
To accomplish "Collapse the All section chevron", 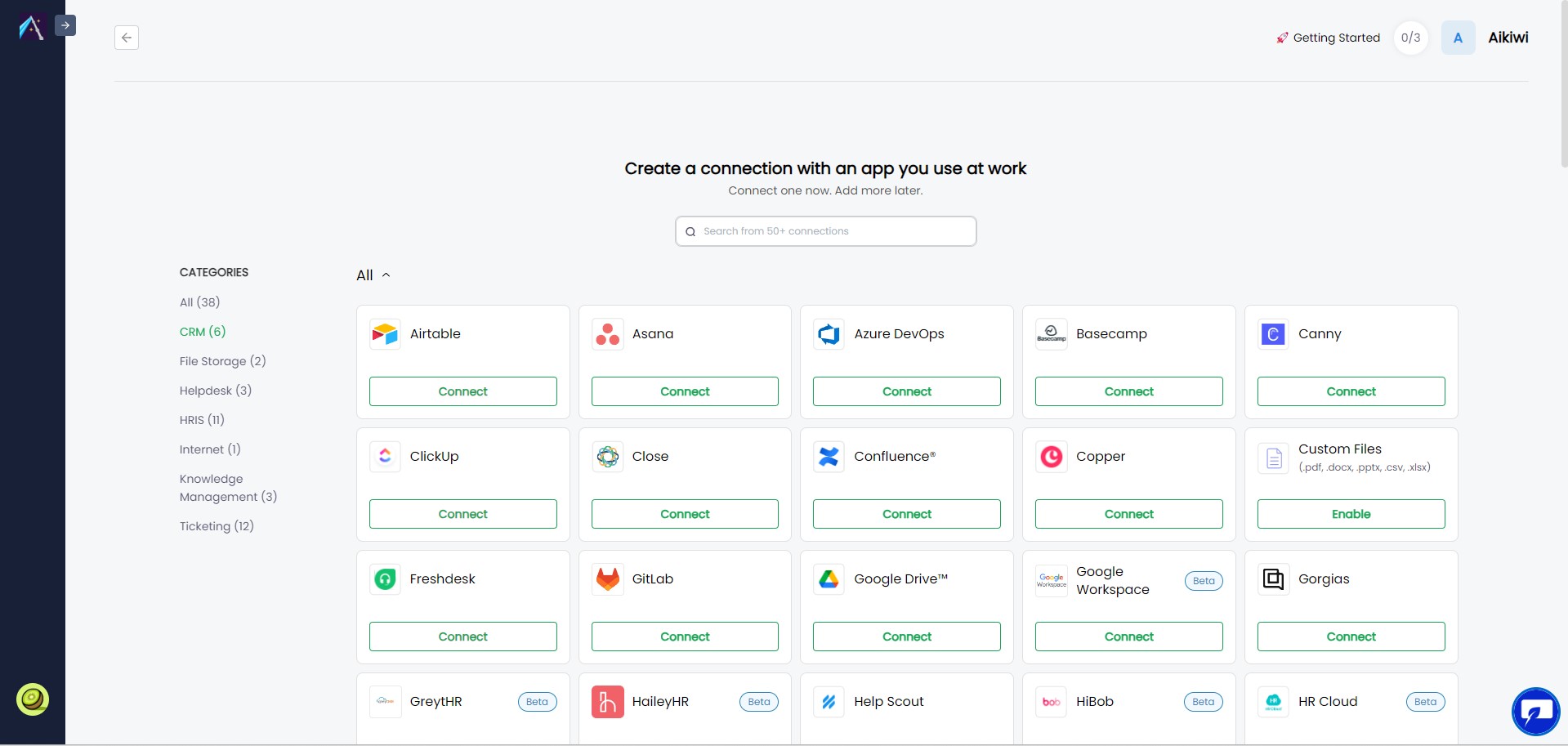I will tap(386, 275).
